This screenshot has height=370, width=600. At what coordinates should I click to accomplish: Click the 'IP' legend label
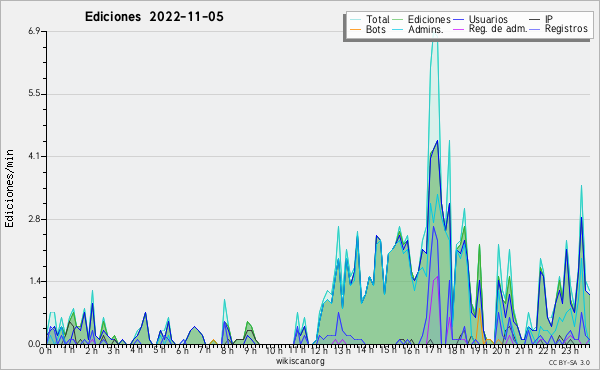(549, 19)
